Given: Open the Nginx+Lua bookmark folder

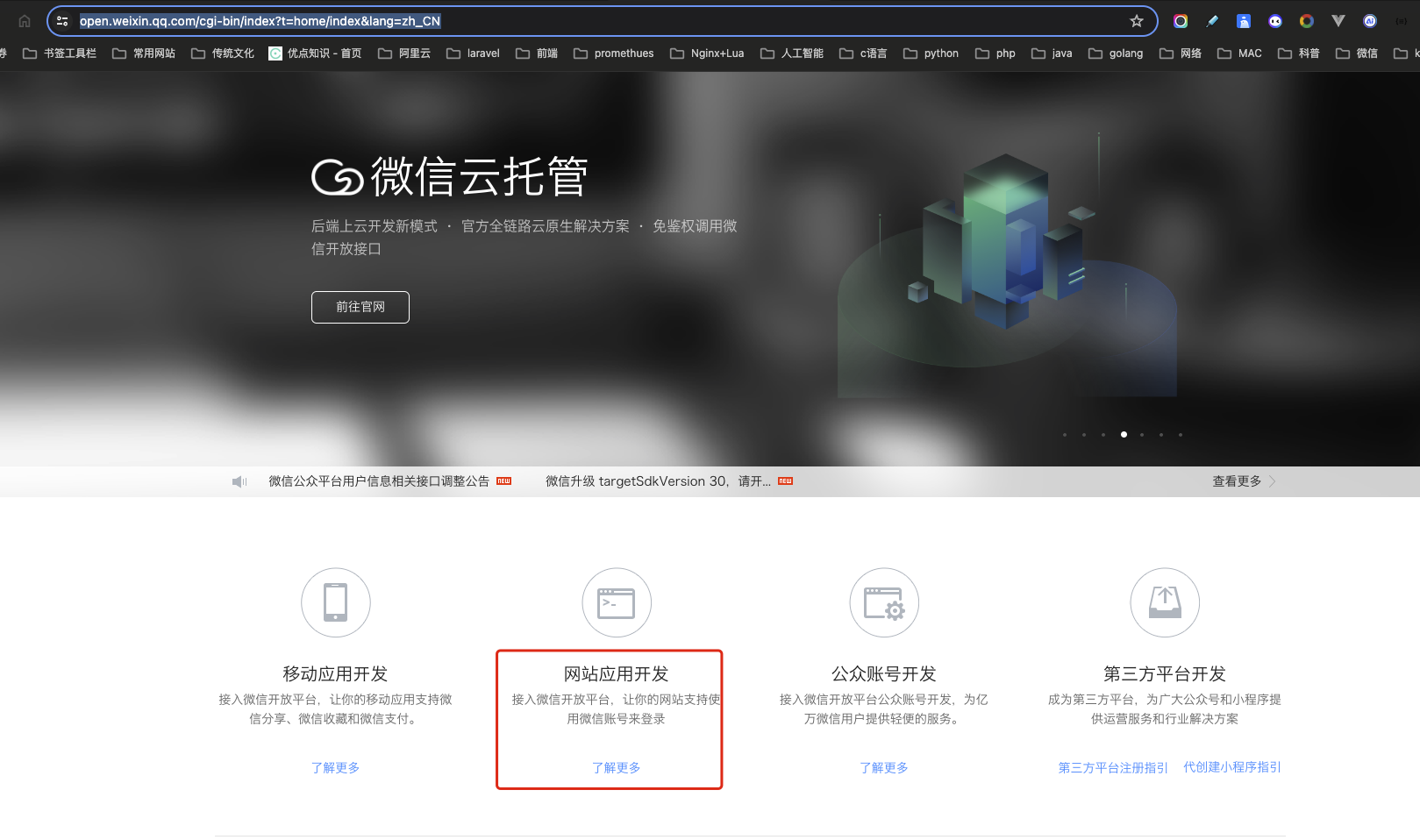Looking at the screenshot, I should coord(707,53).
